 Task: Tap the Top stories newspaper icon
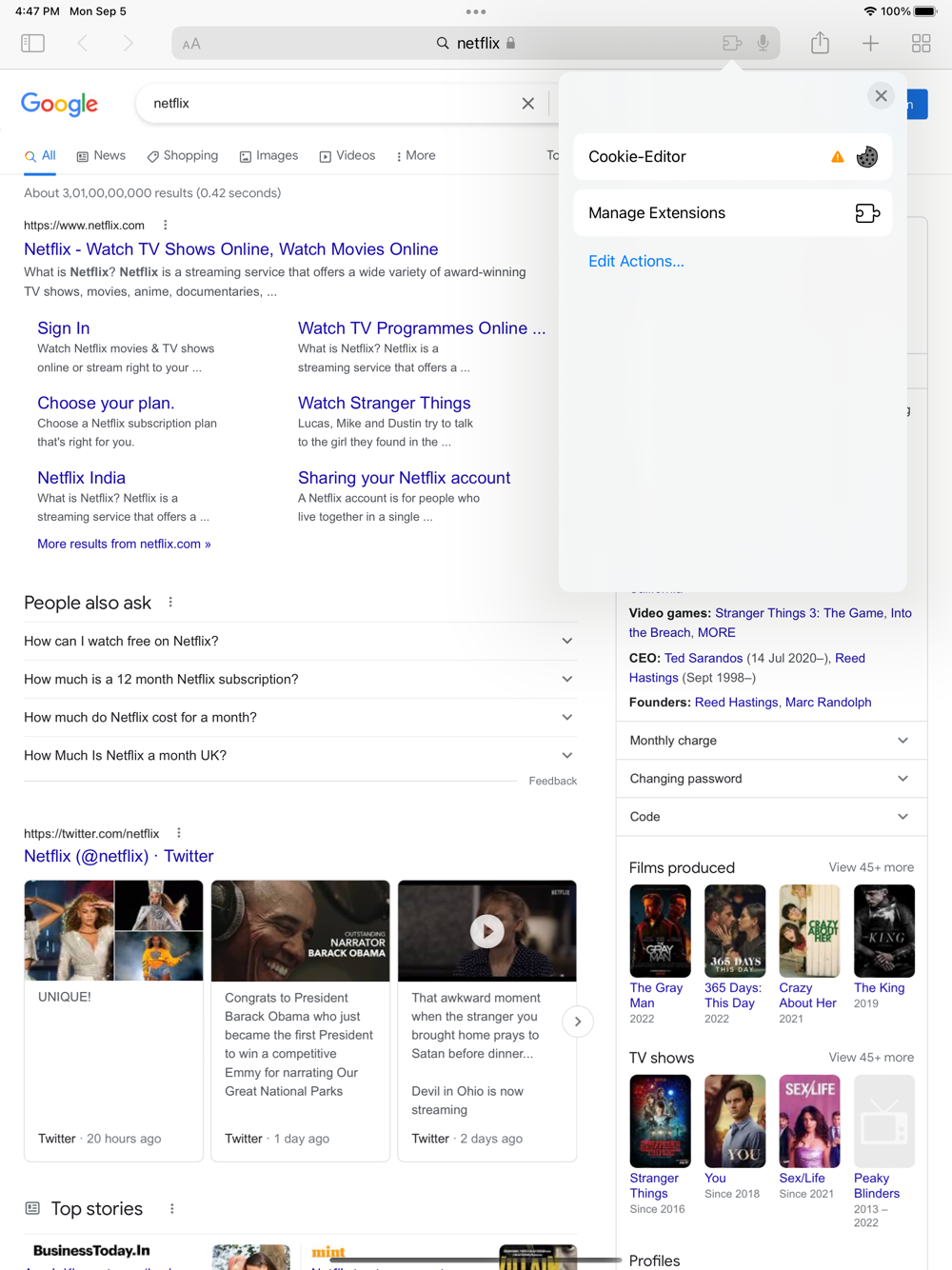32,1208
